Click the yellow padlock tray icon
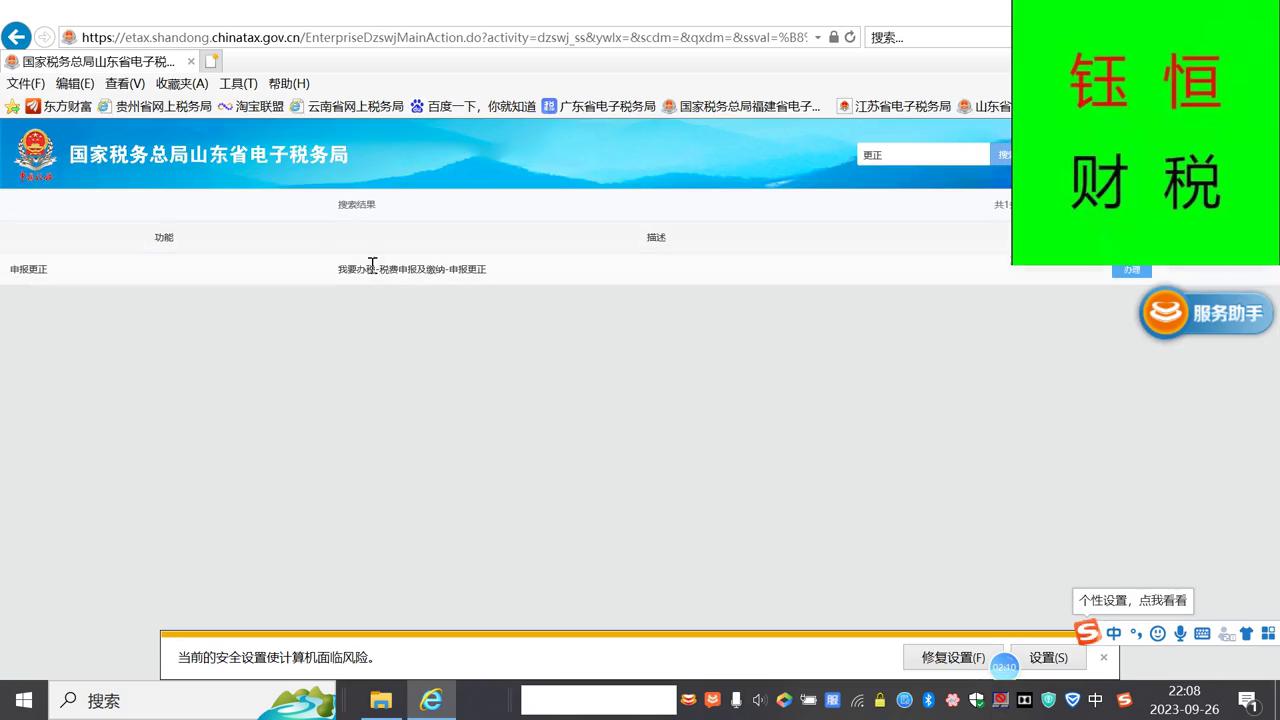The image size is (1280, 720). 880,700
